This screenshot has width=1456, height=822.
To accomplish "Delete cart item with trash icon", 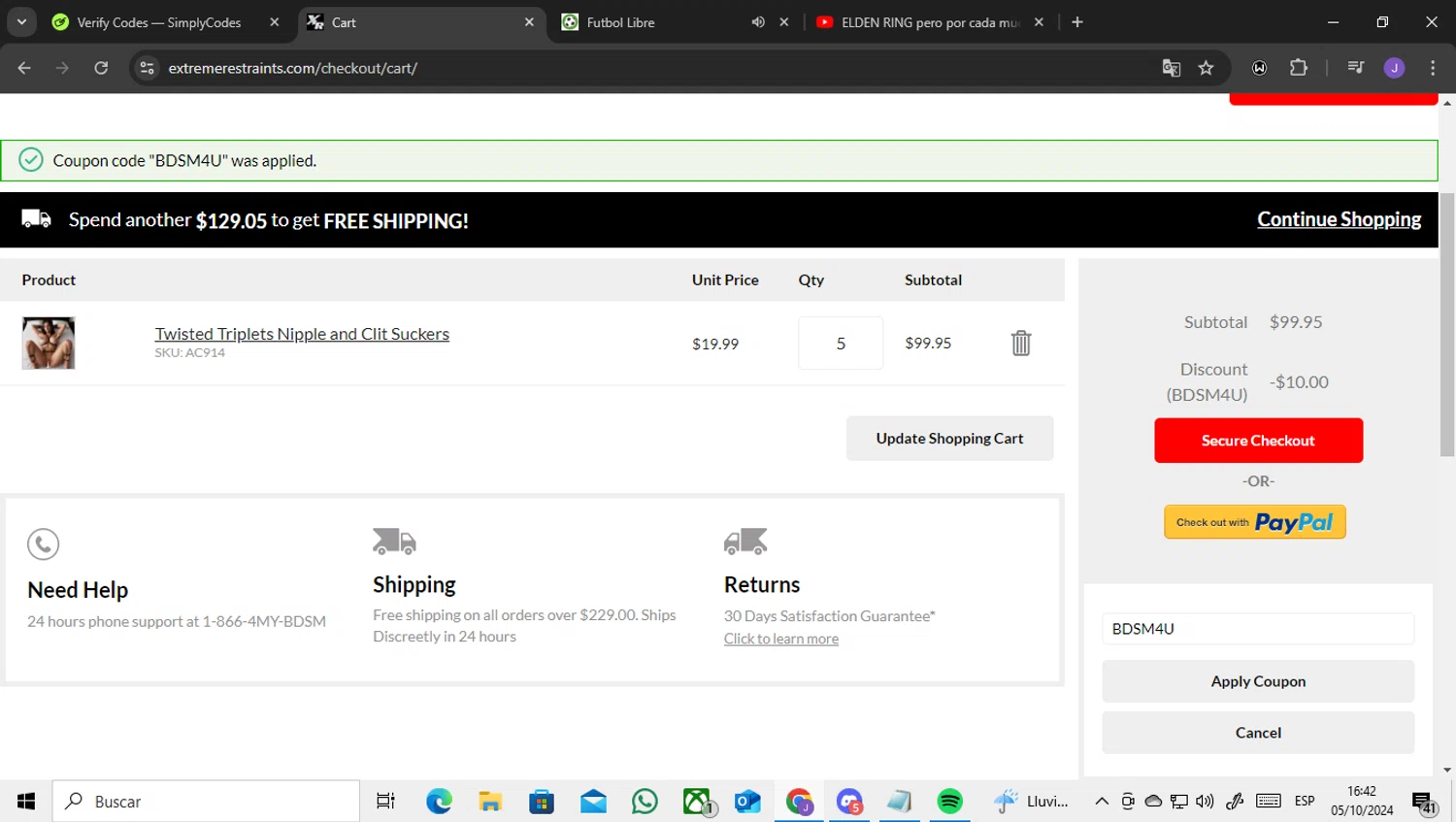I will click(x=1020, y=343).
